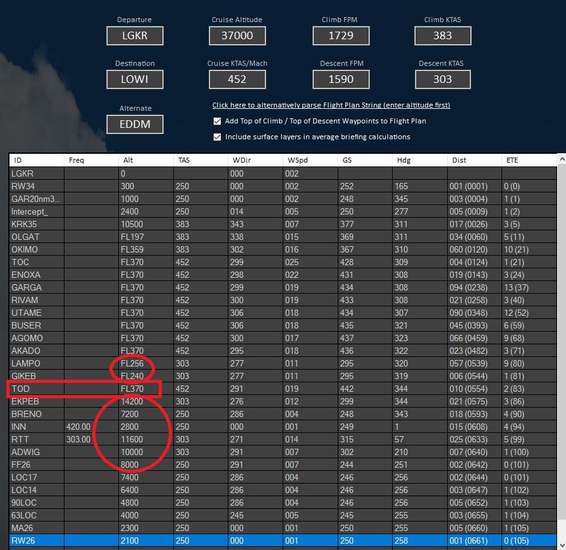Click the Dist column header
The width and height of the screenshot is (566, 550).
coord(474,160)
